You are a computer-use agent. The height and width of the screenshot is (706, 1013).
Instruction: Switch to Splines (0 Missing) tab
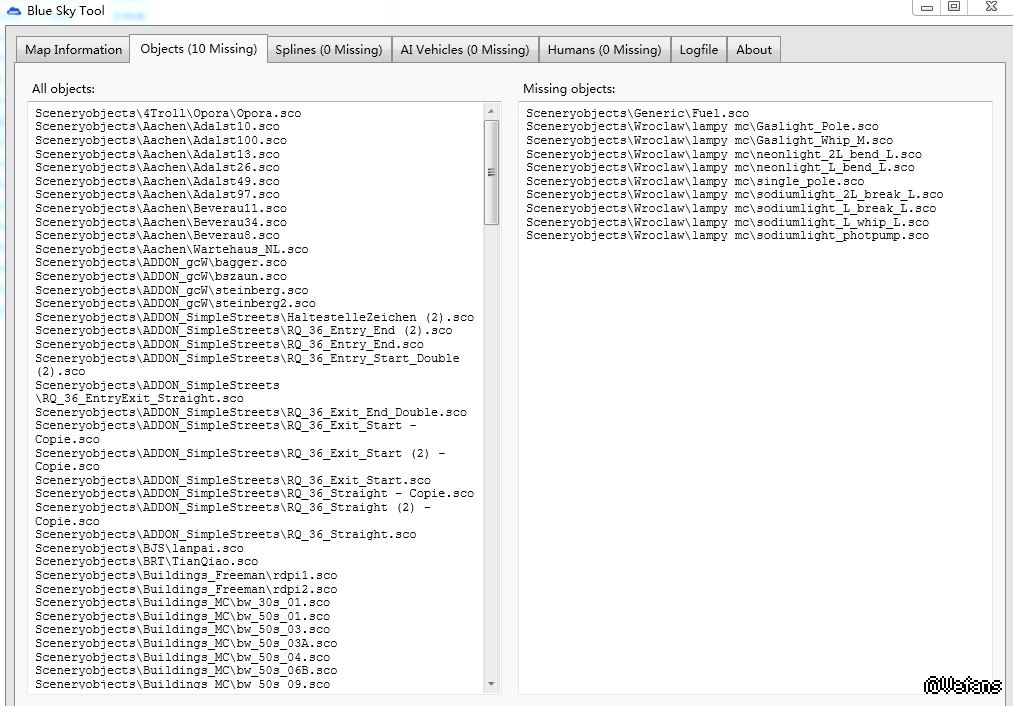click(x=329, y=50)
